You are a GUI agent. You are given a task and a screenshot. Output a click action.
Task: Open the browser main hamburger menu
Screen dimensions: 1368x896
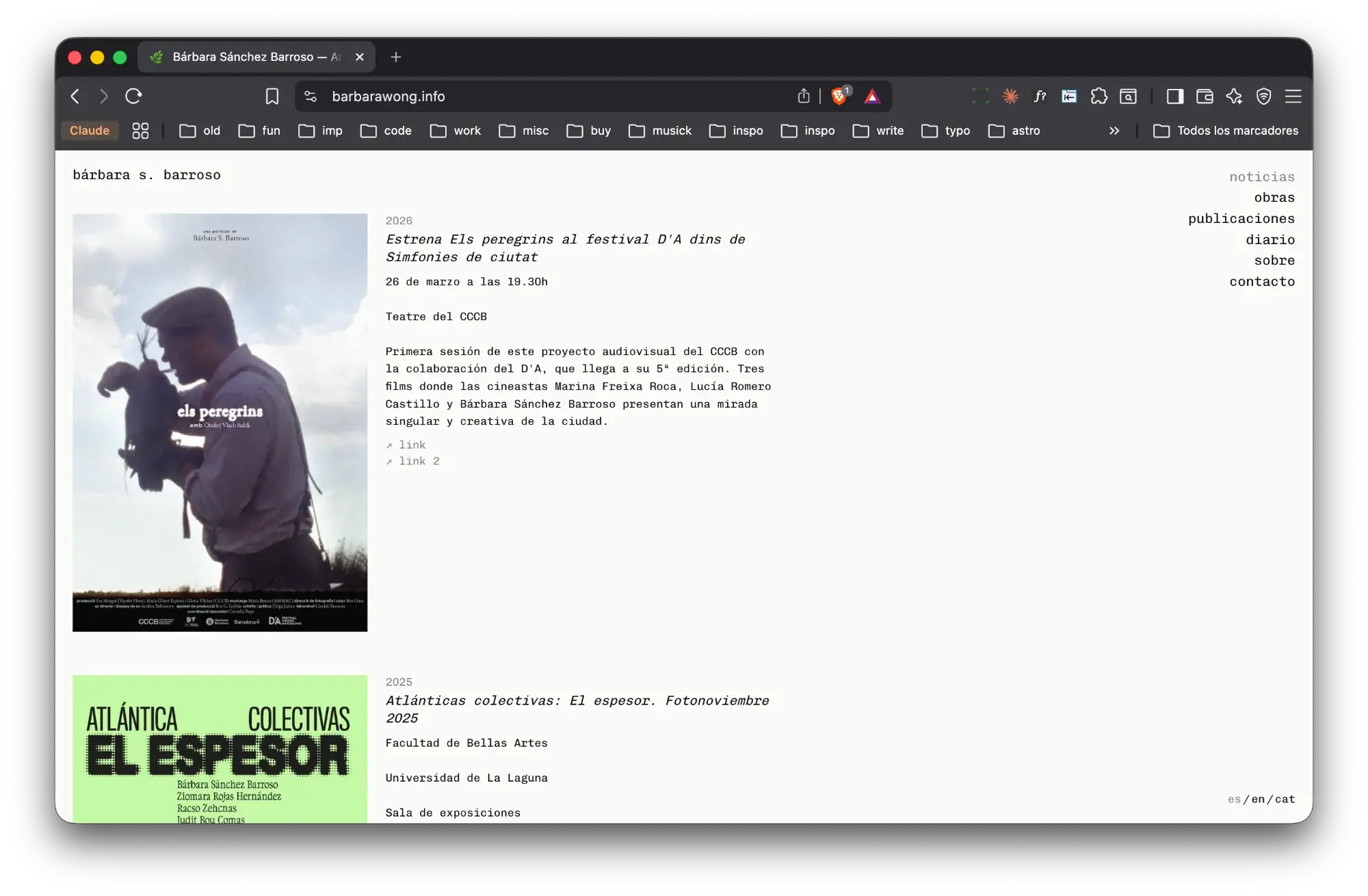(x=1293, y=96)
